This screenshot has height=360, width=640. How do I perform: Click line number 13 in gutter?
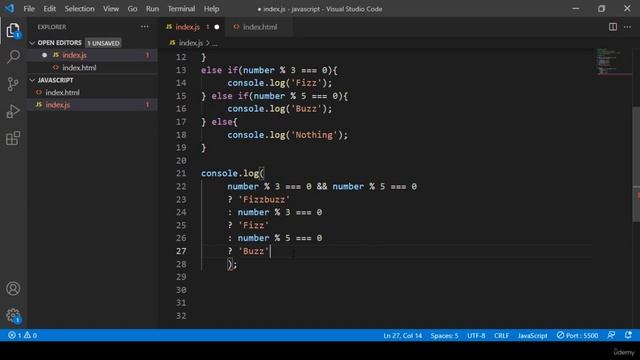(x=181, y=70)
